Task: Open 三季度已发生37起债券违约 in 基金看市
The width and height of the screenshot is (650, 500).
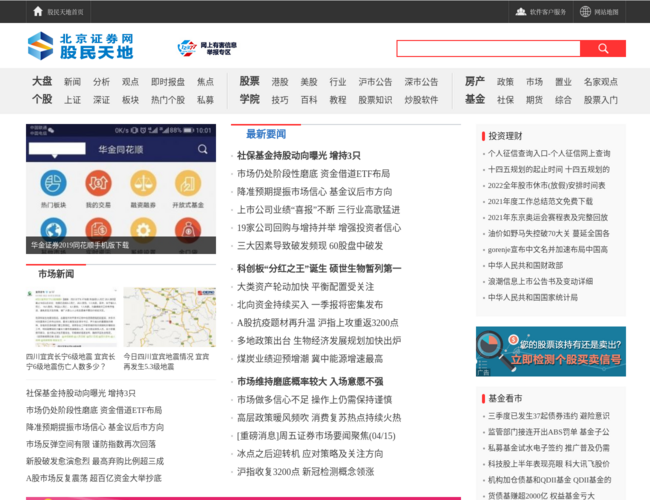Action: 549,416
